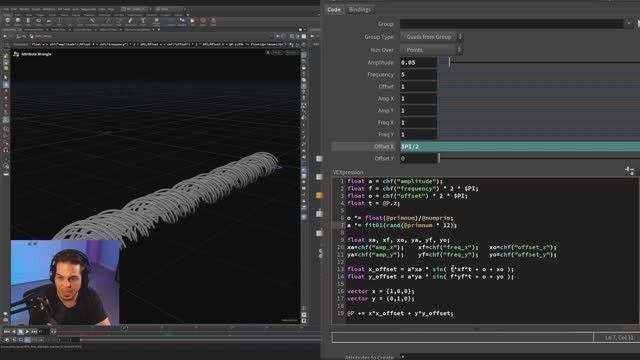Switch to the Code tab
640x360 pixels.
[333, 9]
